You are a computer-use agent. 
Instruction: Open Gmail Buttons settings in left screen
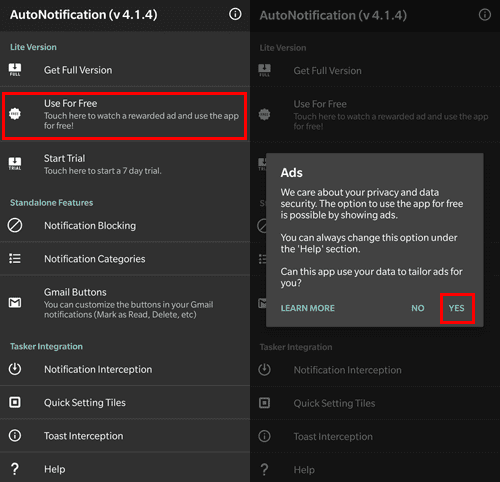(x=125, y=303)
